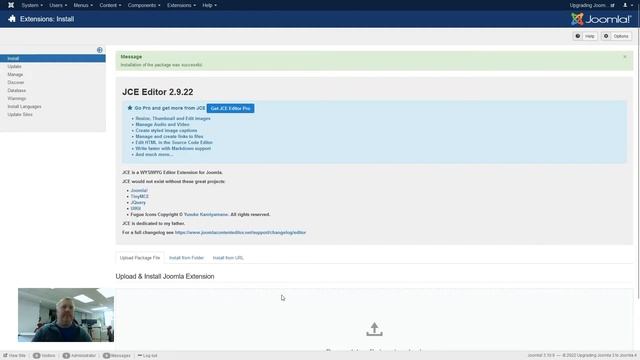Click the Fugue icons author name link
This screenshot has height=360, width=640.
click(206, 215)
